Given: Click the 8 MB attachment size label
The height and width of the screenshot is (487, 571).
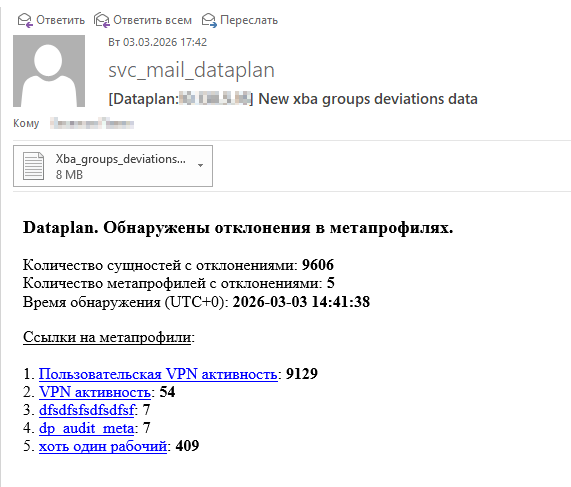Looking at the screenshot, I should [x=69, y=175].
